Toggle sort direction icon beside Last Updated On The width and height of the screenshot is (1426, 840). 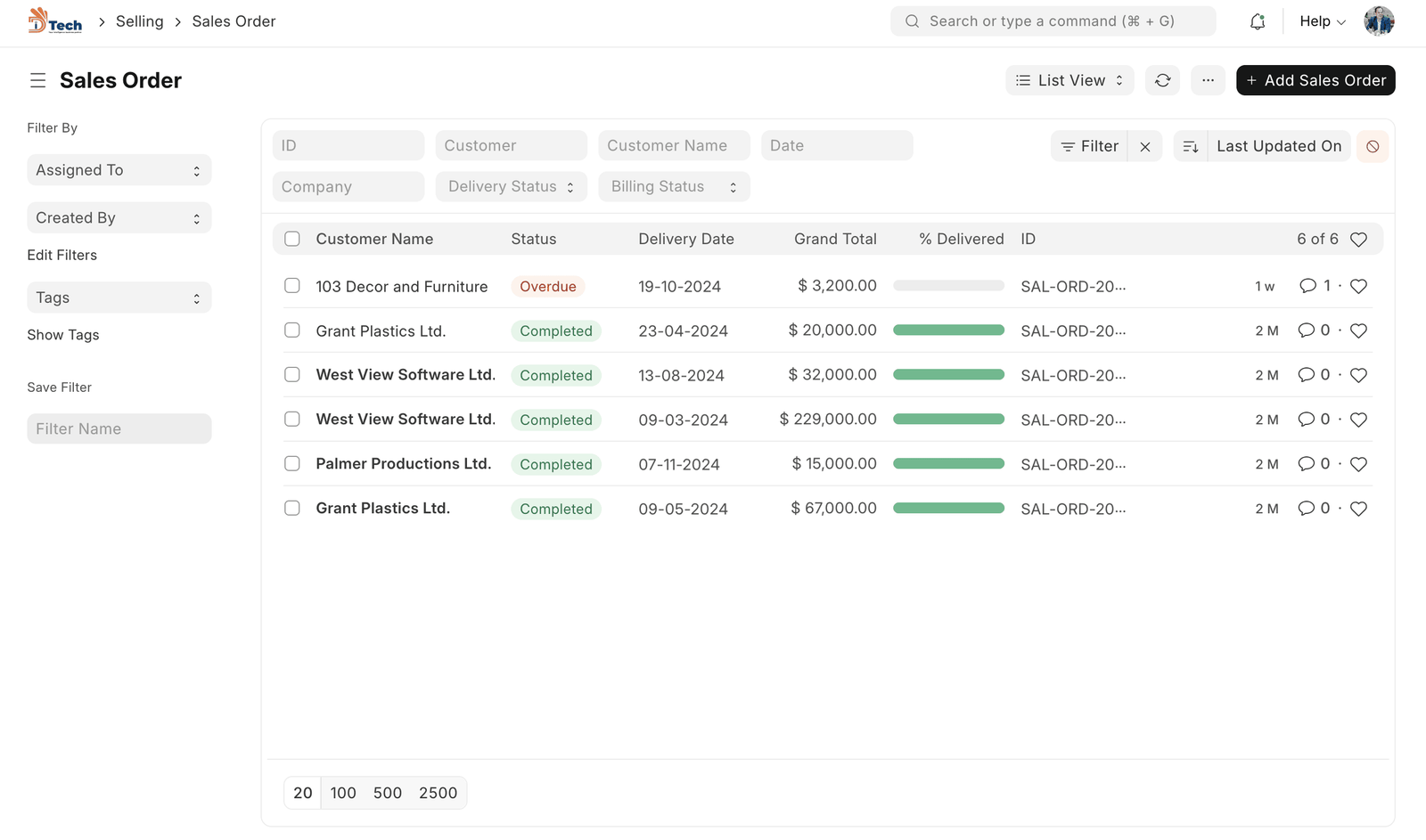(x=1190, y=146)
